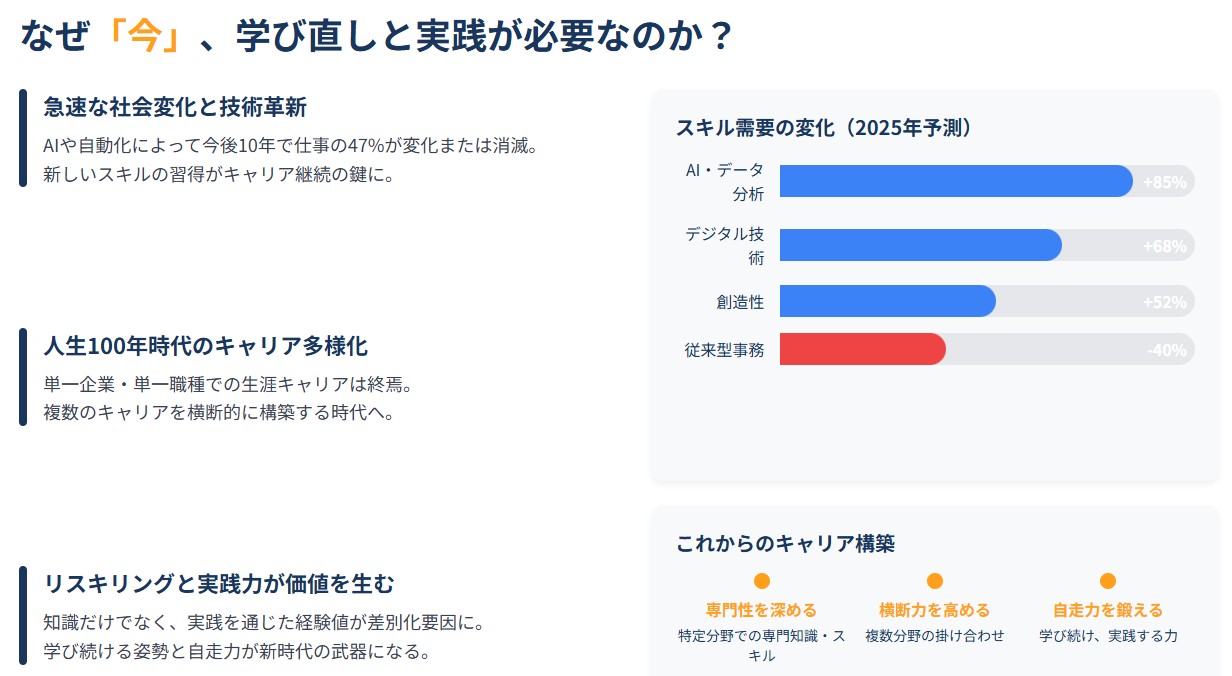The width and height of the screenshot is (1232, 676).
Task: Click the orange dot above 横断力を高める
Action: point(935,581)
